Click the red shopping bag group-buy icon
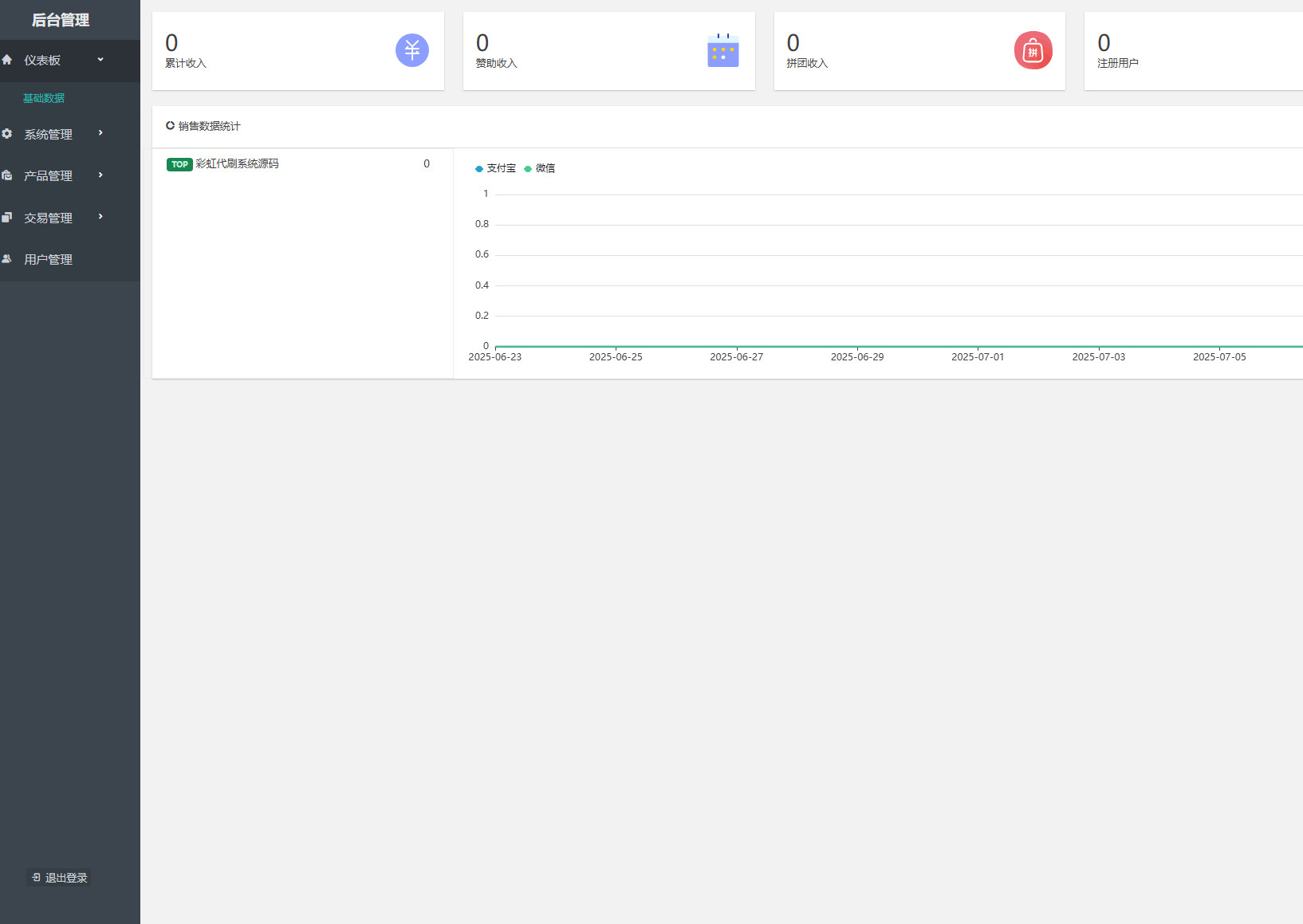Viewport: 1303px width, 924px height. [x=1033, y=51]
